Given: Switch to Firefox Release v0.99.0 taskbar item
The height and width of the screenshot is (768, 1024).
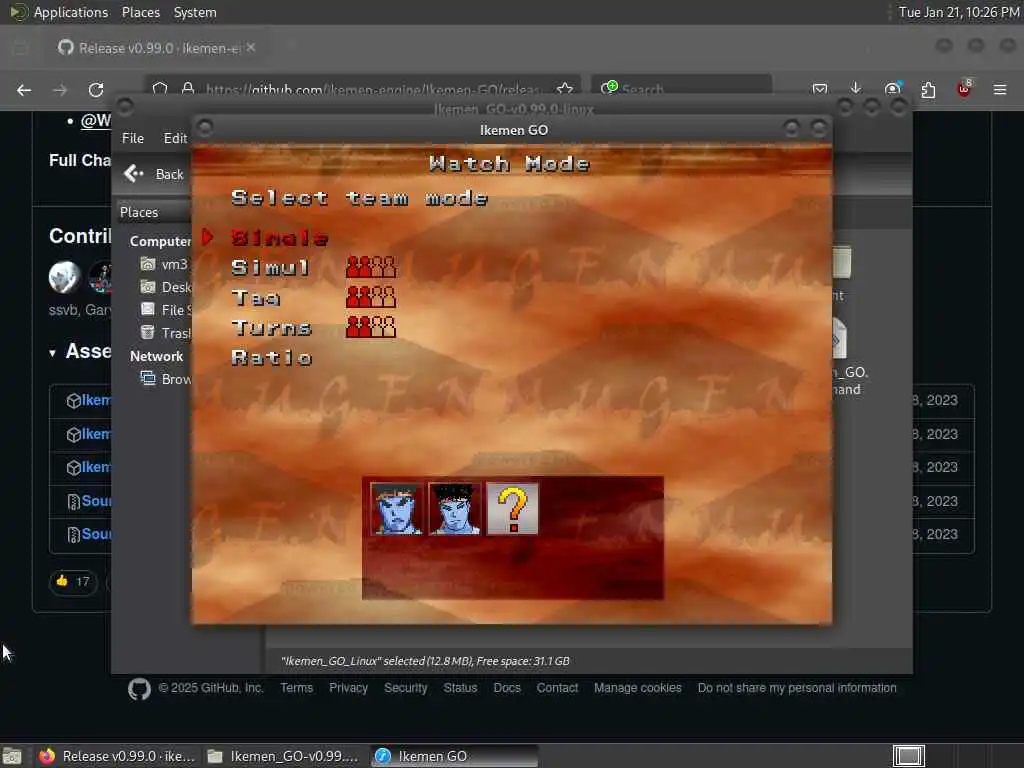Looking at the screenshot, I should point(117,756).
